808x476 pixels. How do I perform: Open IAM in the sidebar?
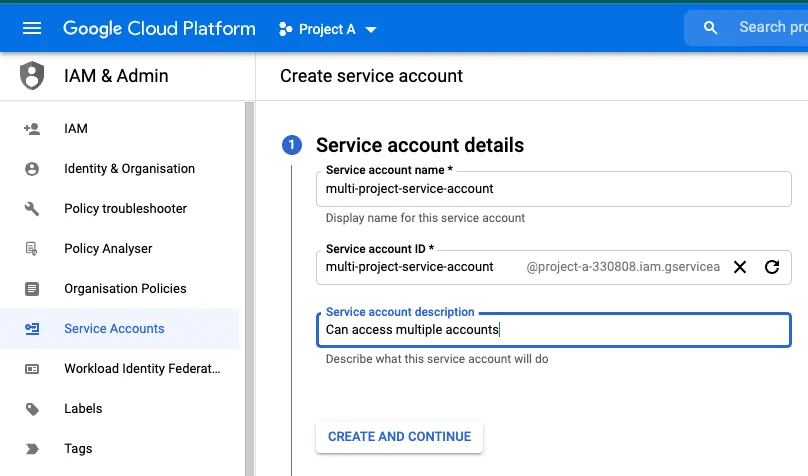(120, 129)
